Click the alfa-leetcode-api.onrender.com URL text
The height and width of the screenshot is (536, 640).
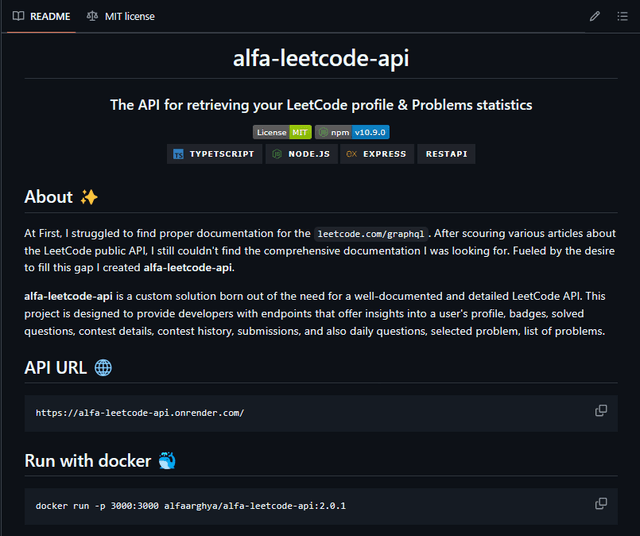[x=140, y=412]
